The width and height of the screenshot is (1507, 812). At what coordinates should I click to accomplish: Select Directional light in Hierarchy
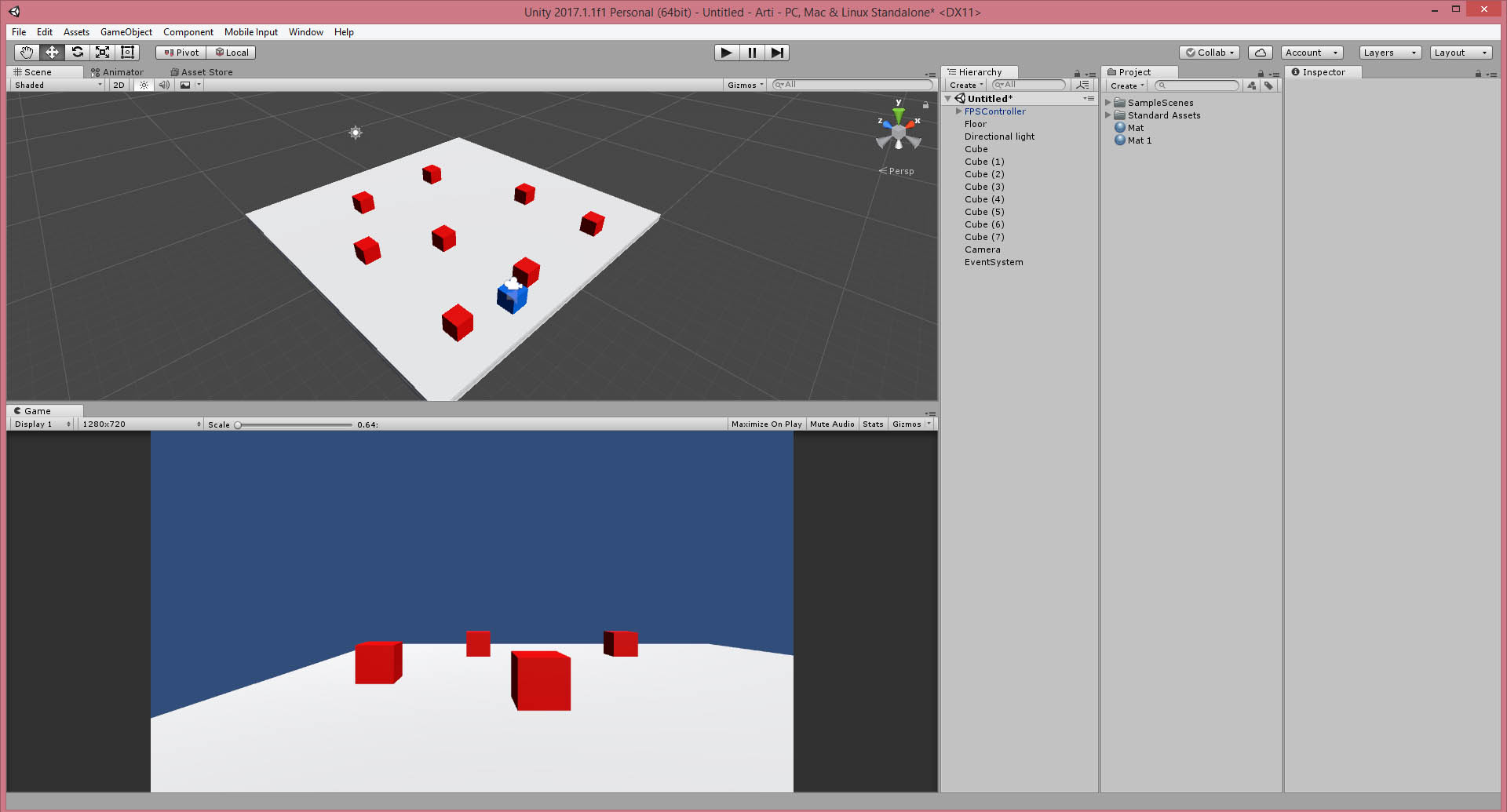pyautogui.click(x=999, y=137)
